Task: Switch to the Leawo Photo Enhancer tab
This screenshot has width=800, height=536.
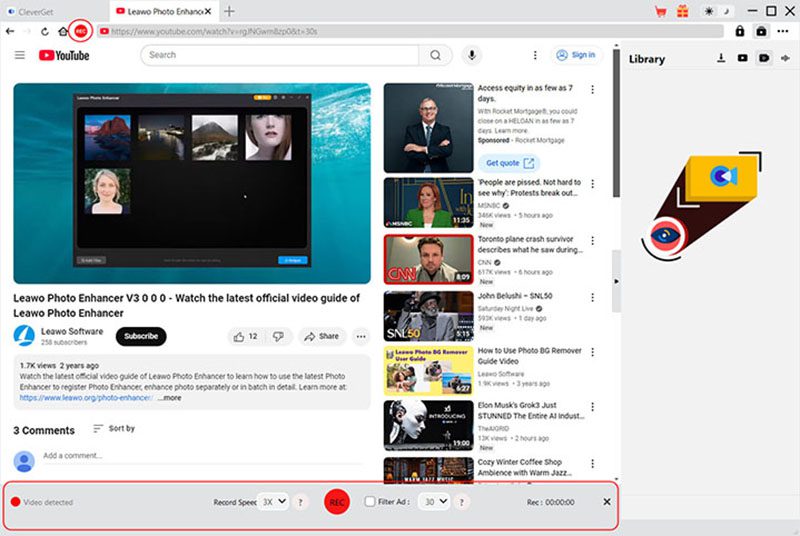Action: 160,11
